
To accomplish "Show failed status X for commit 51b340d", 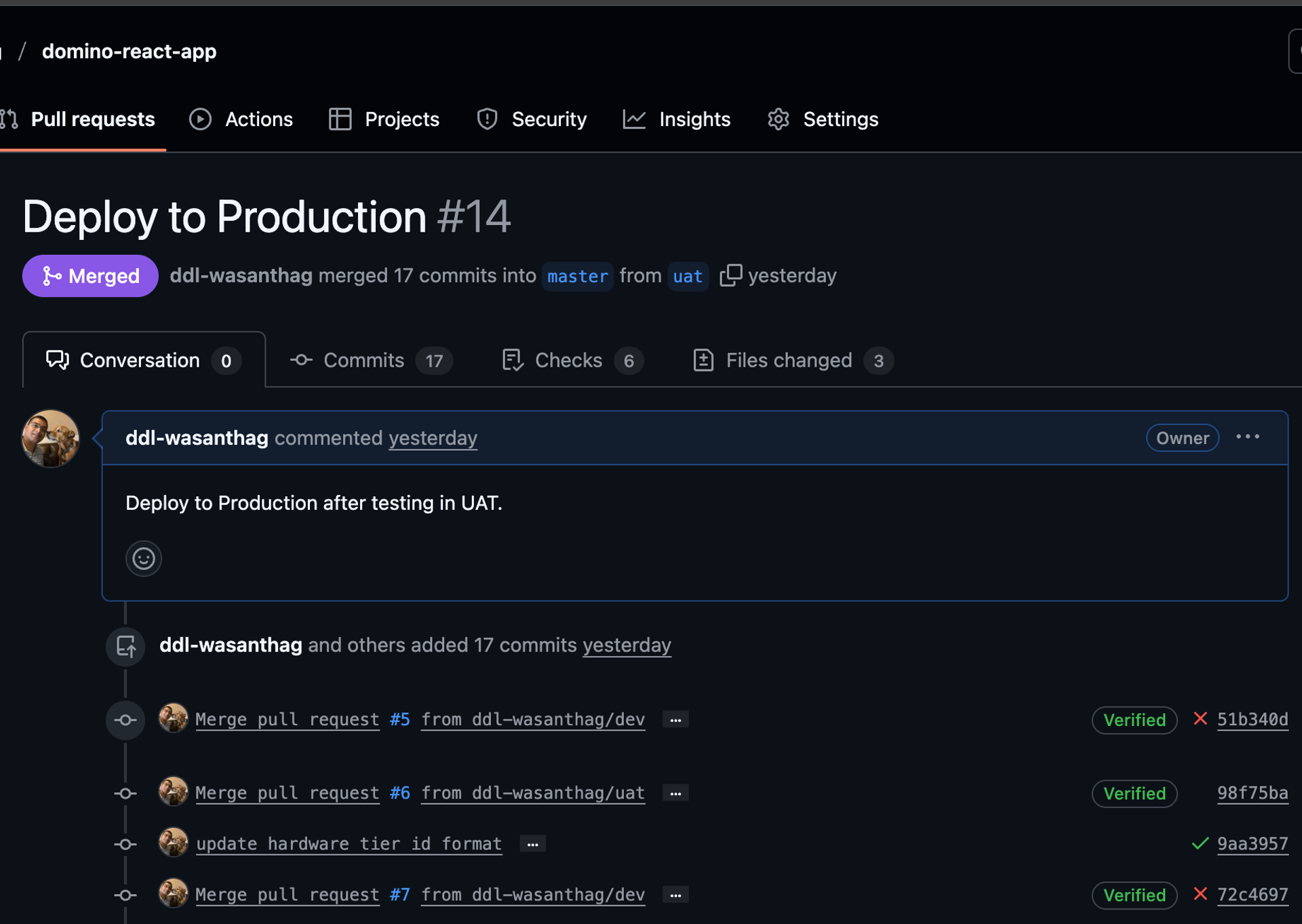I will click(1200, 719).
